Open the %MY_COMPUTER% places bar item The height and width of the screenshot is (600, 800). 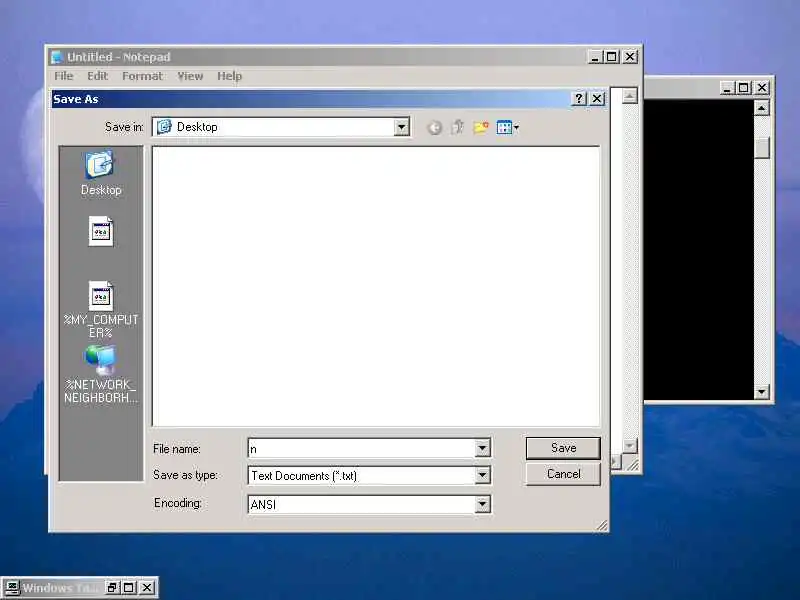tap(101, 309)
